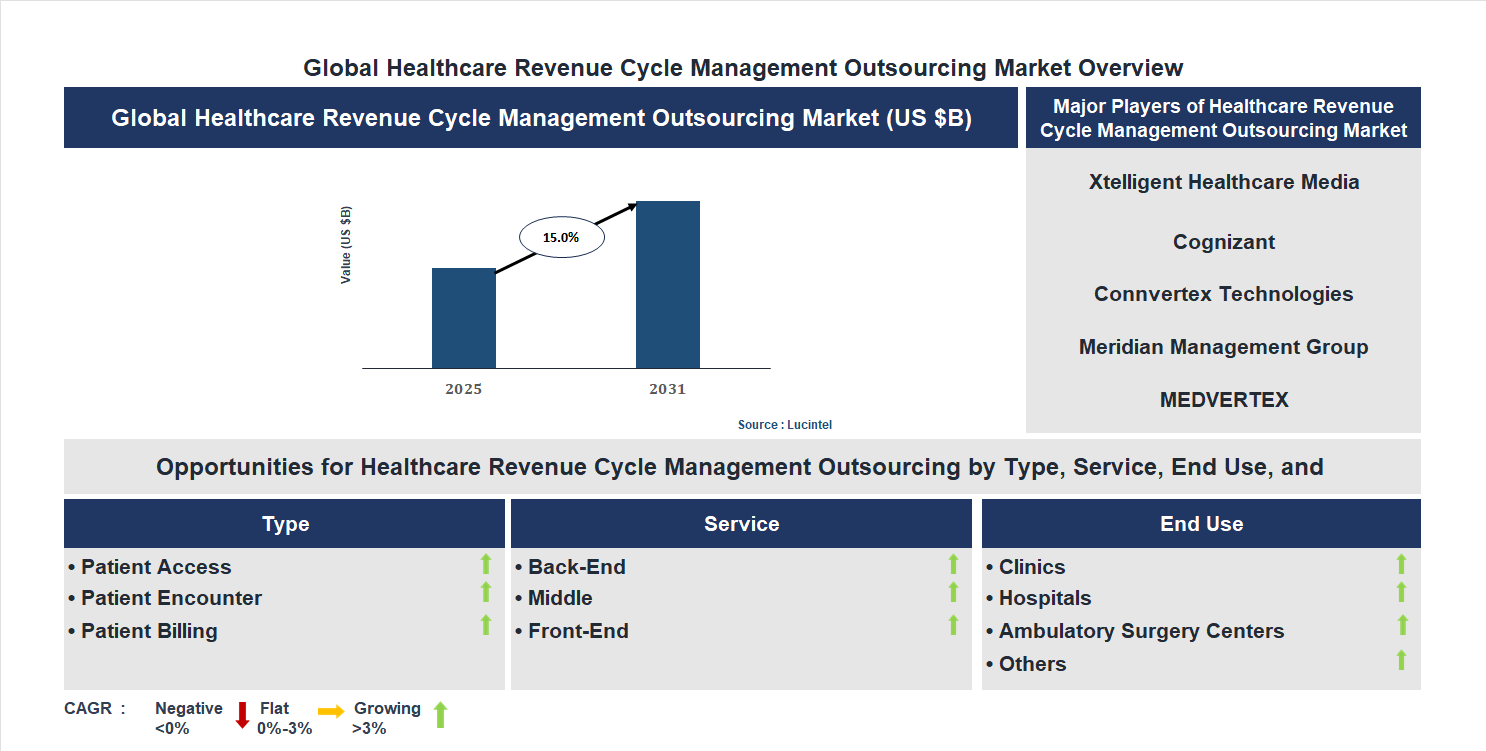Screen dimensions: 1486x751
Task: Select the End Use column header
Action: [x=1201, y=523]
